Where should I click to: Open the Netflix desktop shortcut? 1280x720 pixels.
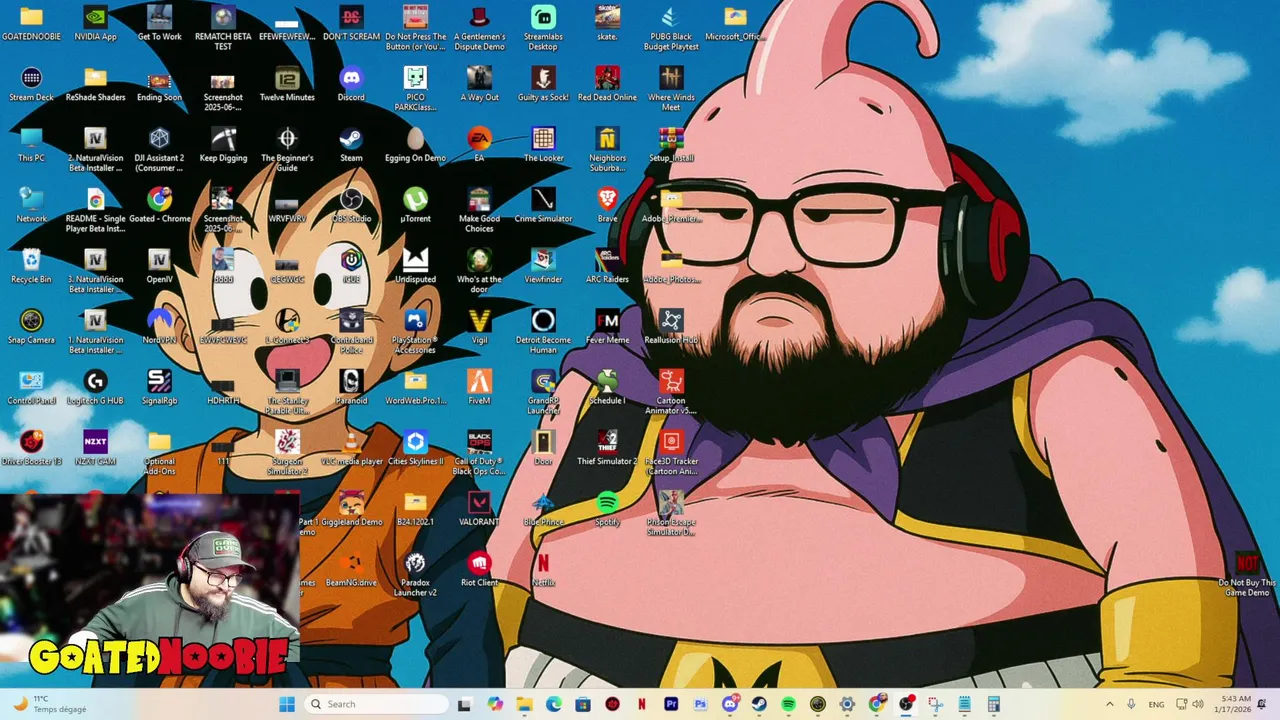pyautogui.click(x=543, y=571)
